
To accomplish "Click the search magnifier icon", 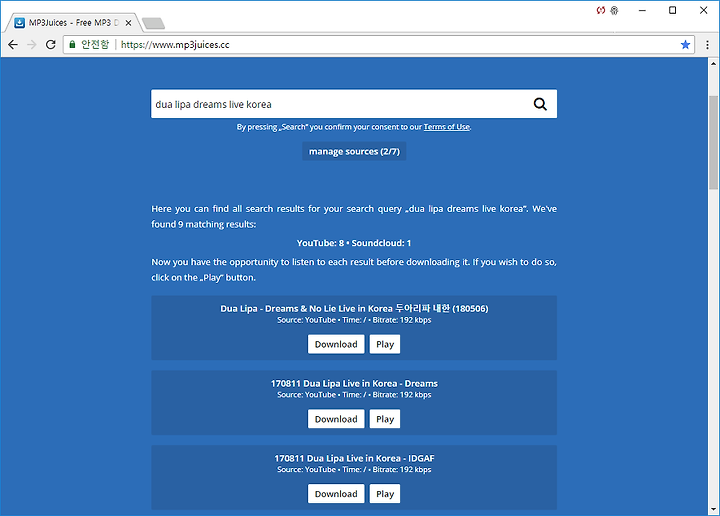I will tap(540, 104).
